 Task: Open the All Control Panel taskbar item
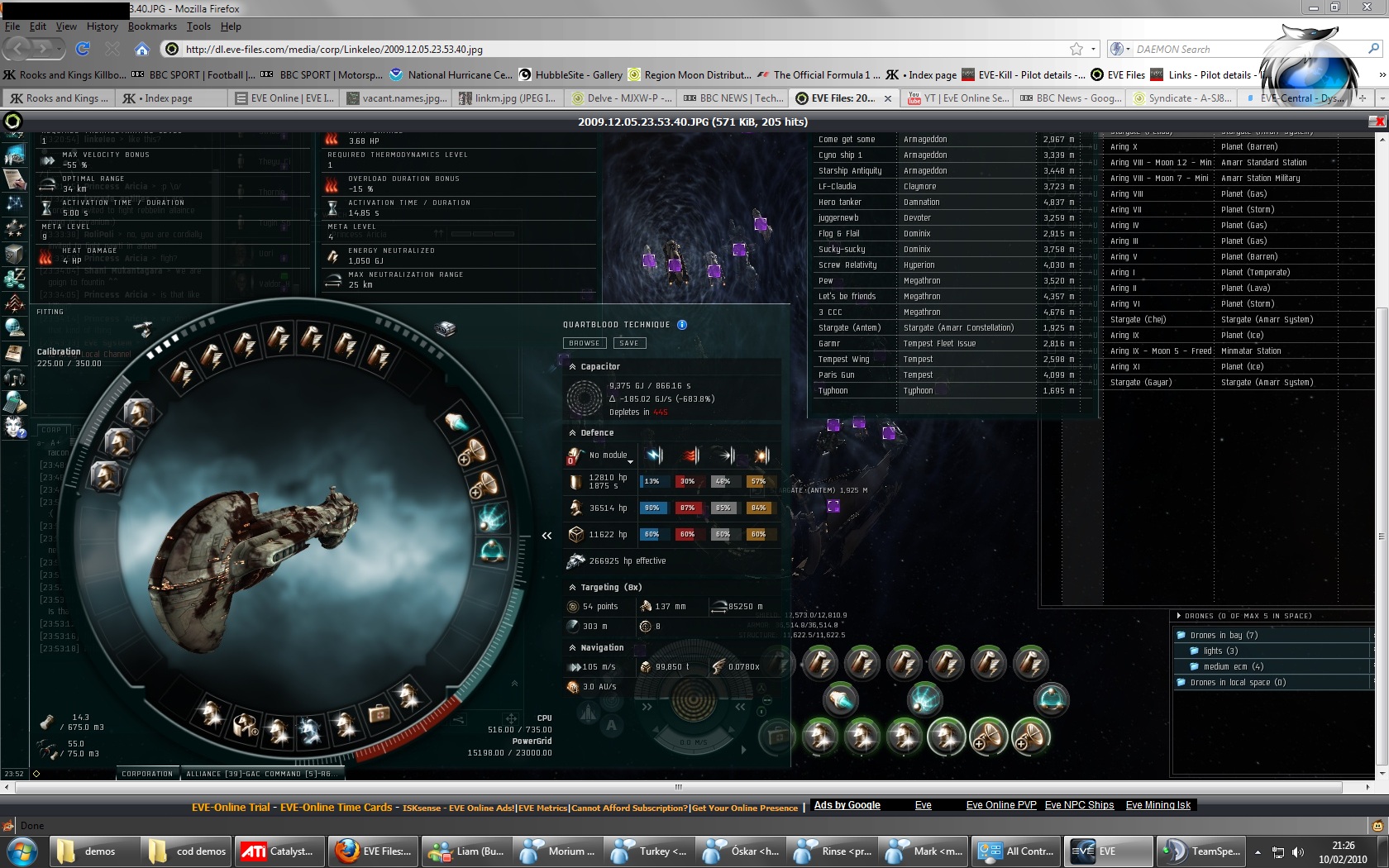click(1016, 851)
